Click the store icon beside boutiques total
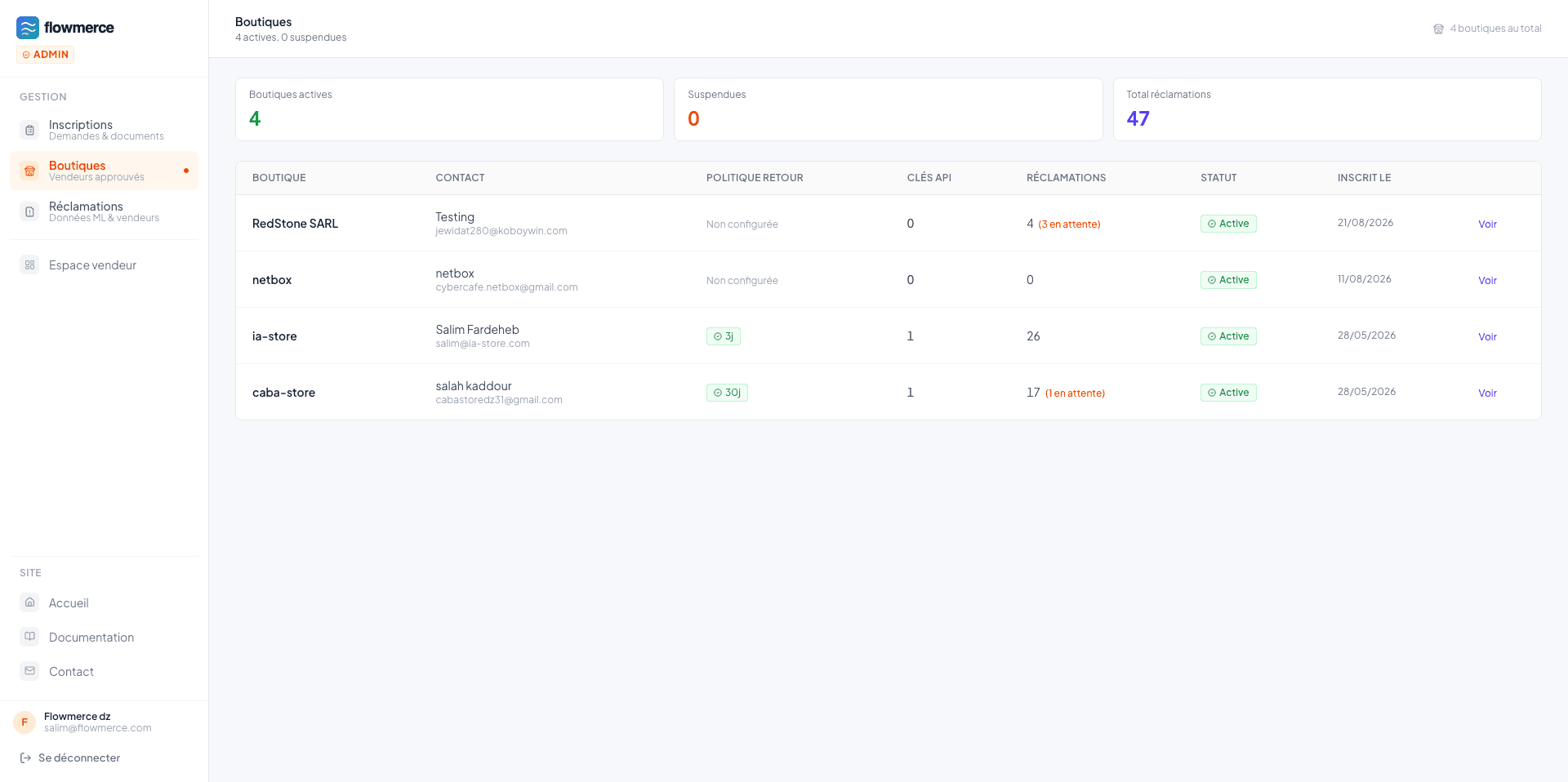Image resolution: width=1568 pixels, height=782 pixels. (1438, 29)
